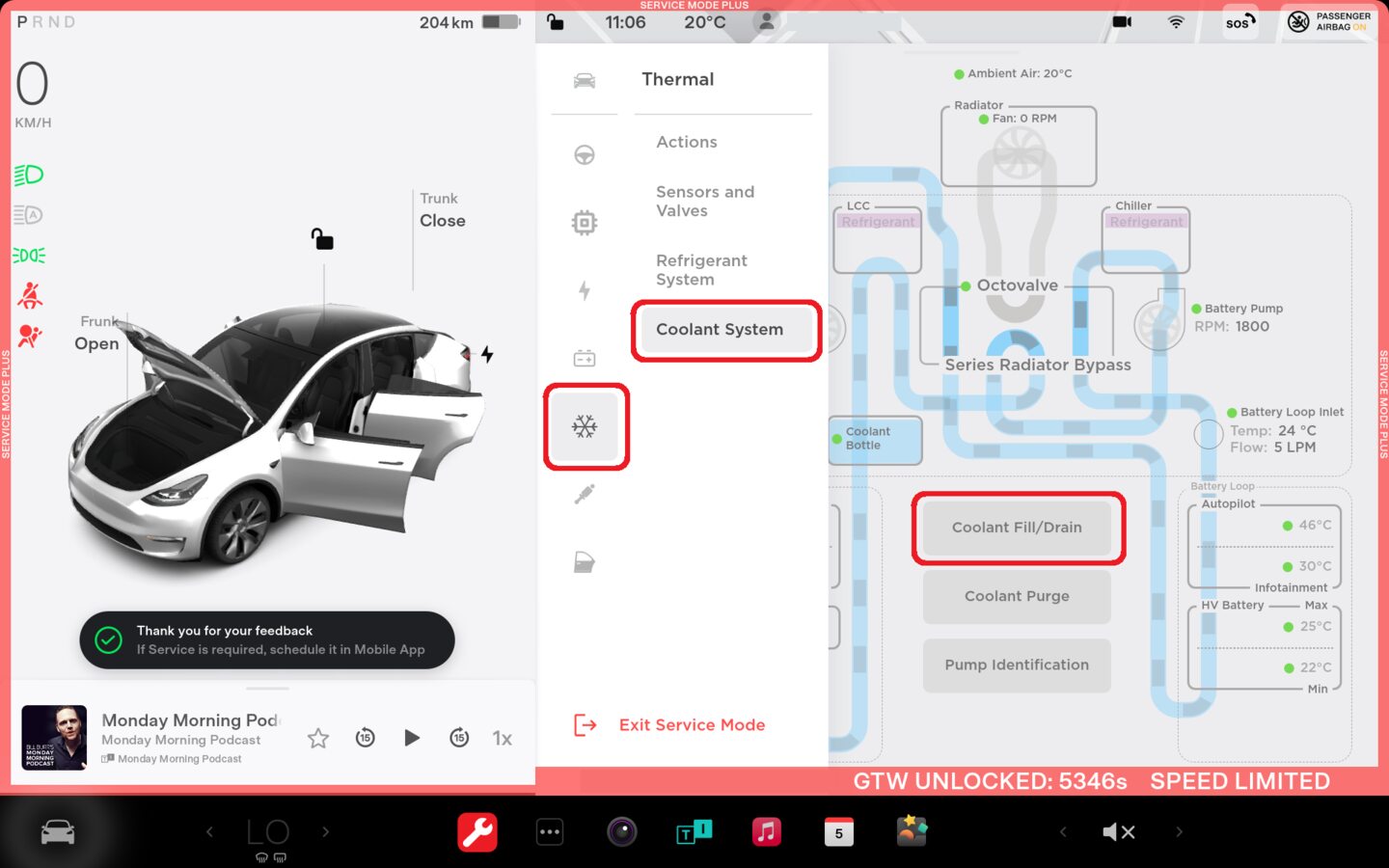Open the processor chip sidebar icon
The width and height of the screenshot is (1389, 868).
tap(585, 223)
